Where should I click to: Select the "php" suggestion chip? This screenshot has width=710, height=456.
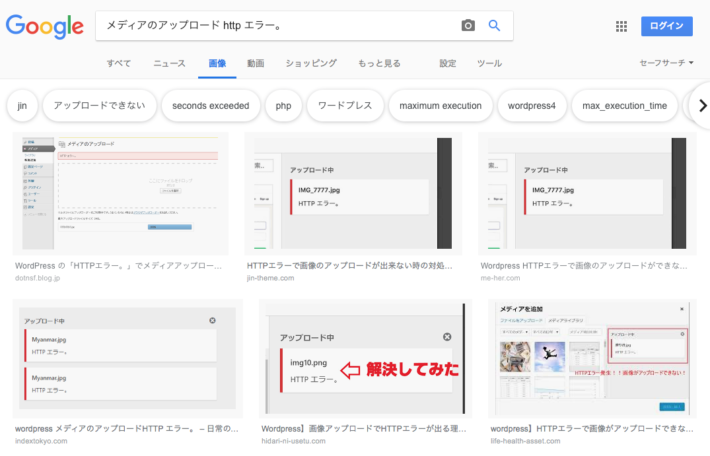[283, 105]
